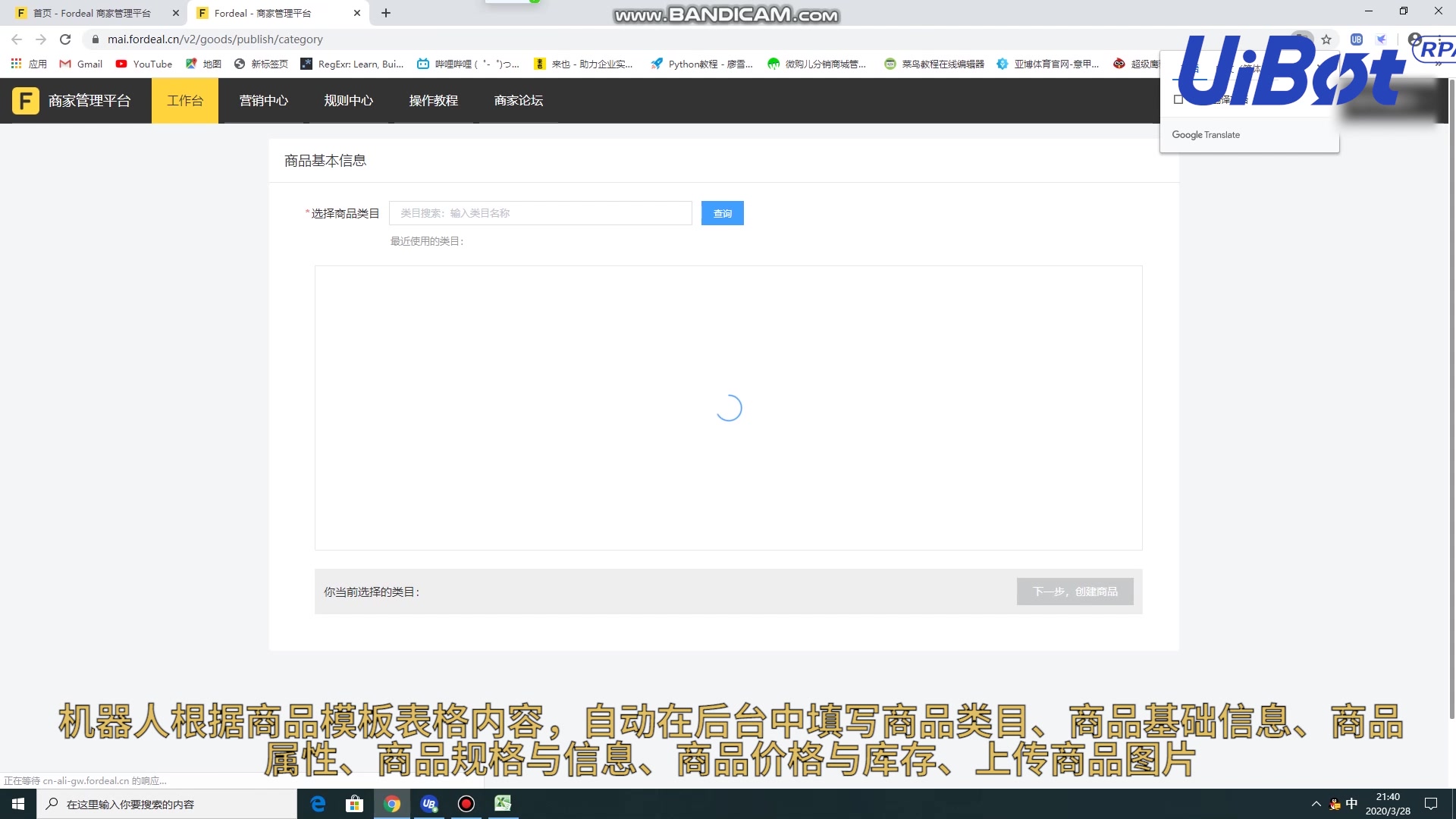Open the 商家论坛 tab
The height and width of the screenshot is (819, 1456).
tap(518, 100)
